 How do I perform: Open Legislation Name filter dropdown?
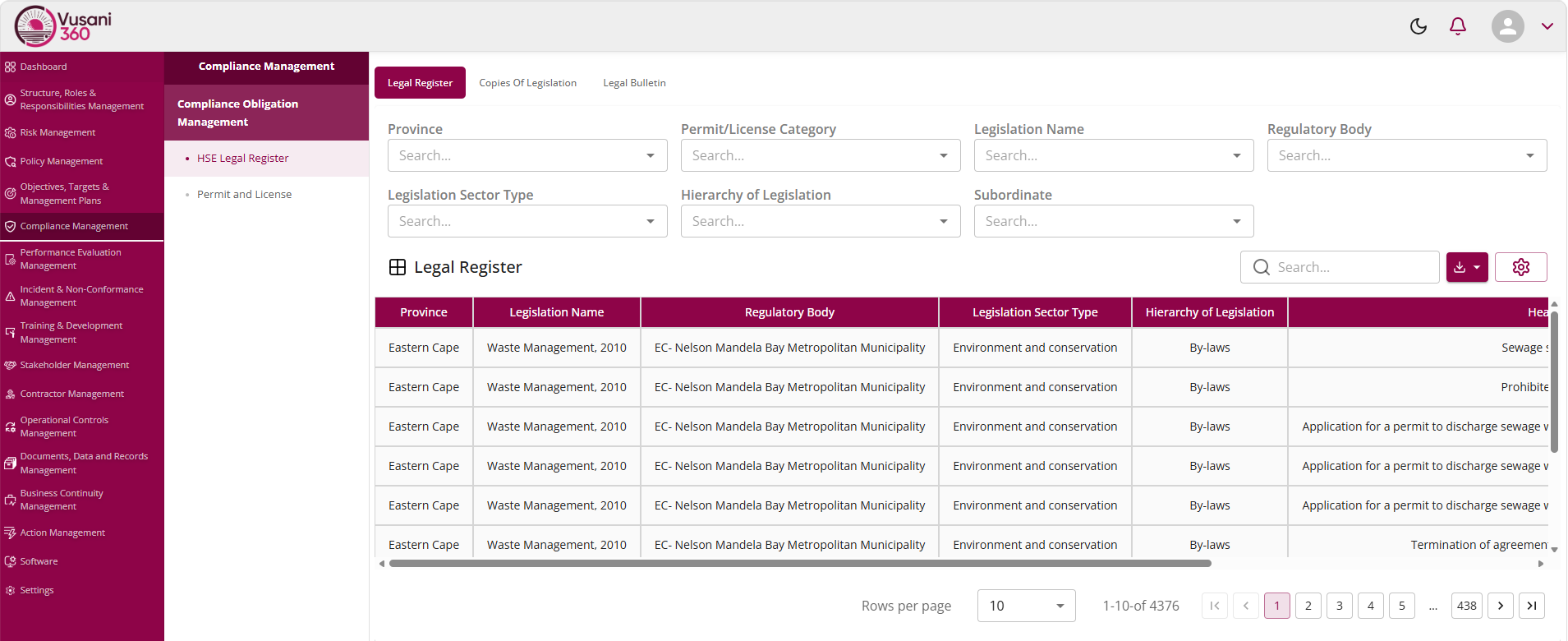click(1114, 155)
